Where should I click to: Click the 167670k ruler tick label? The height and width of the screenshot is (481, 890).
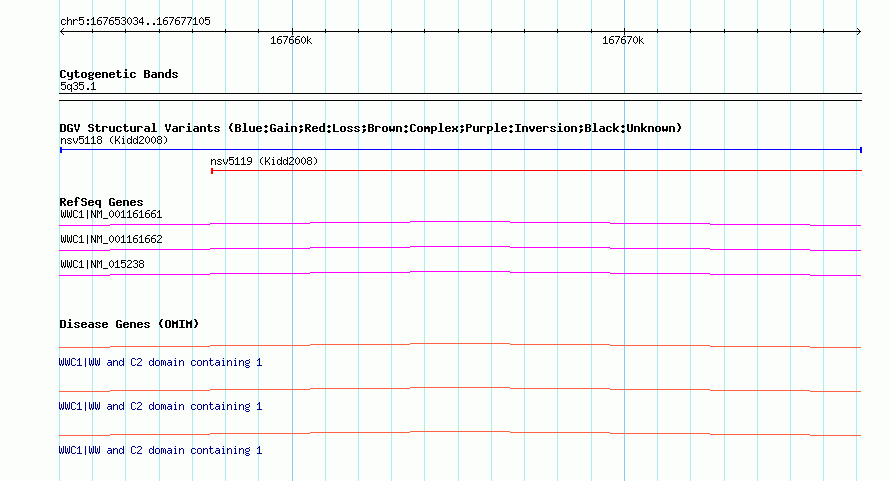[x=623, y=40]
